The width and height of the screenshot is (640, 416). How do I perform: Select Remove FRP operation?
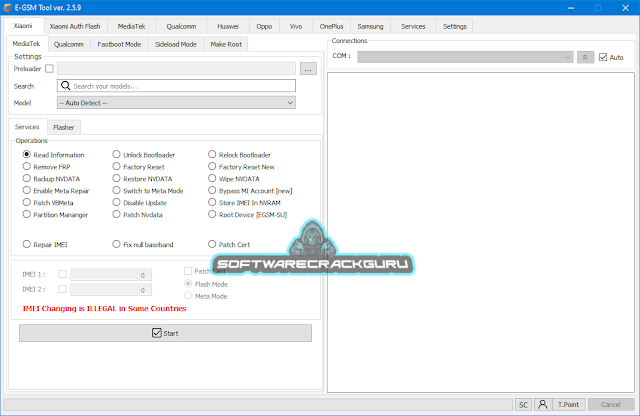point(47,167)
